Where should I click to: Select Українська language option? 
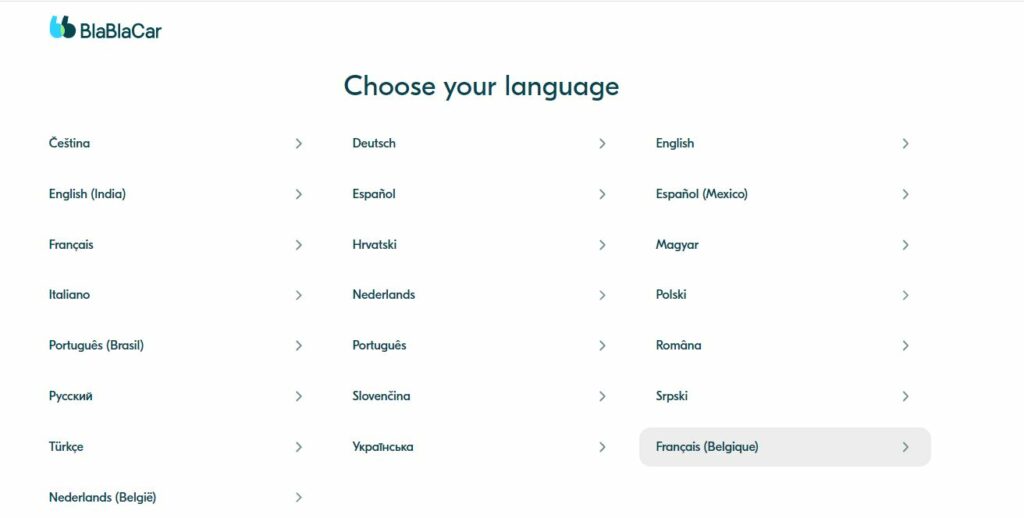click(481, 447)
